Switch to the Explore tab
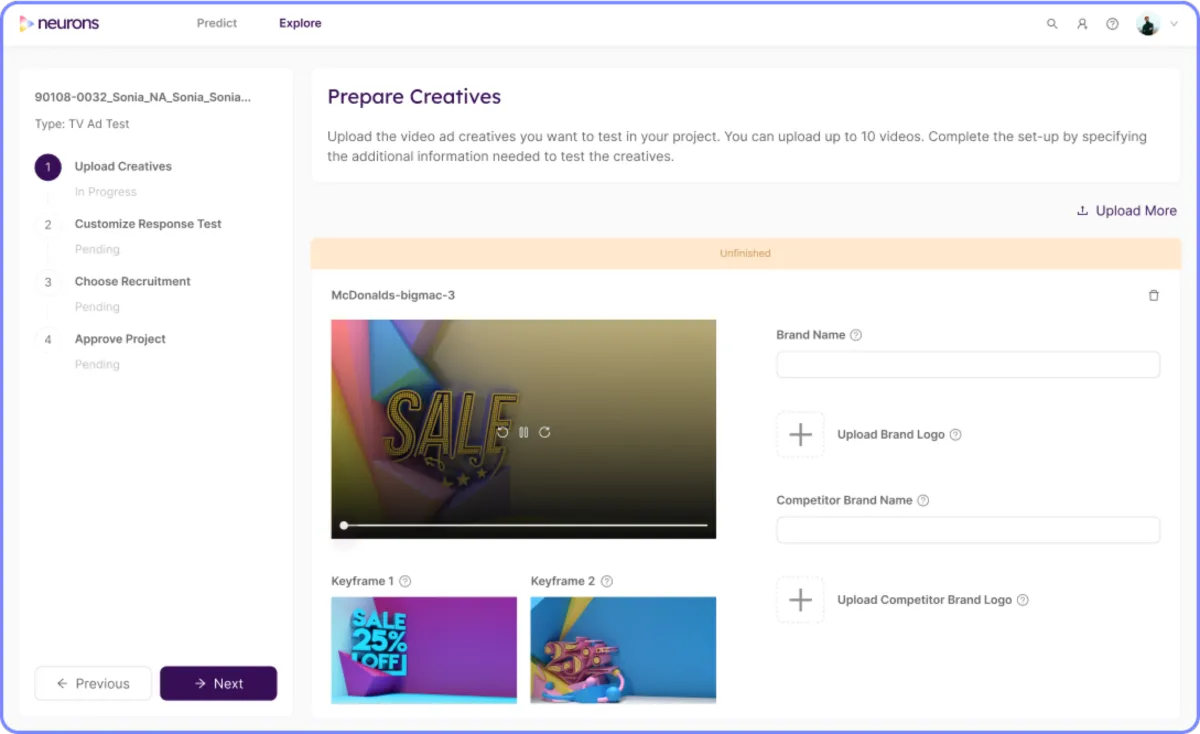 (x=300, y=23)
